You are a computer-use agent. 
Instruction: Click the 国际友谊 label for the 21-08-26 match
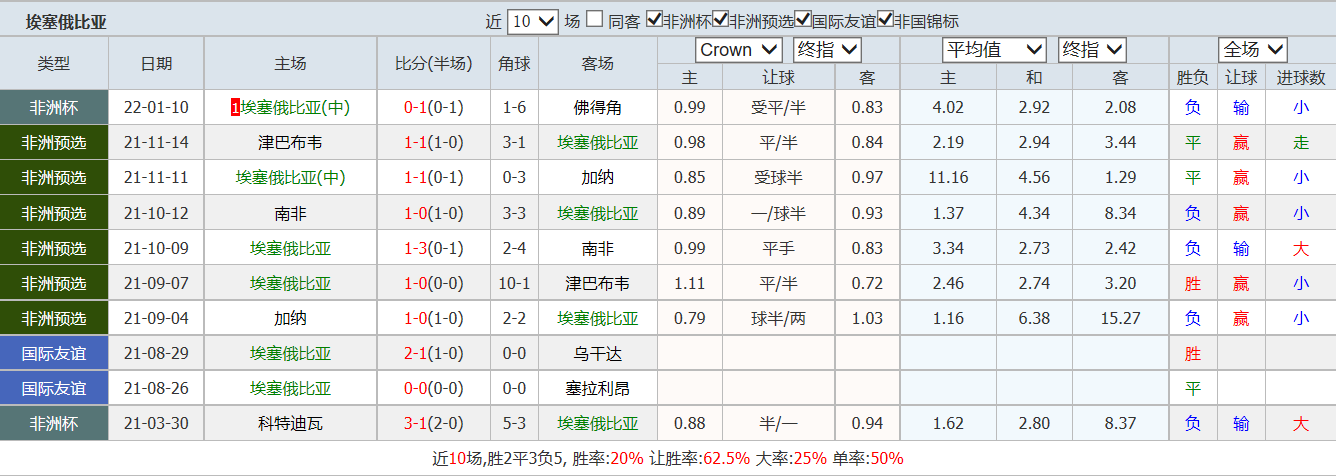tap(54, 388)
